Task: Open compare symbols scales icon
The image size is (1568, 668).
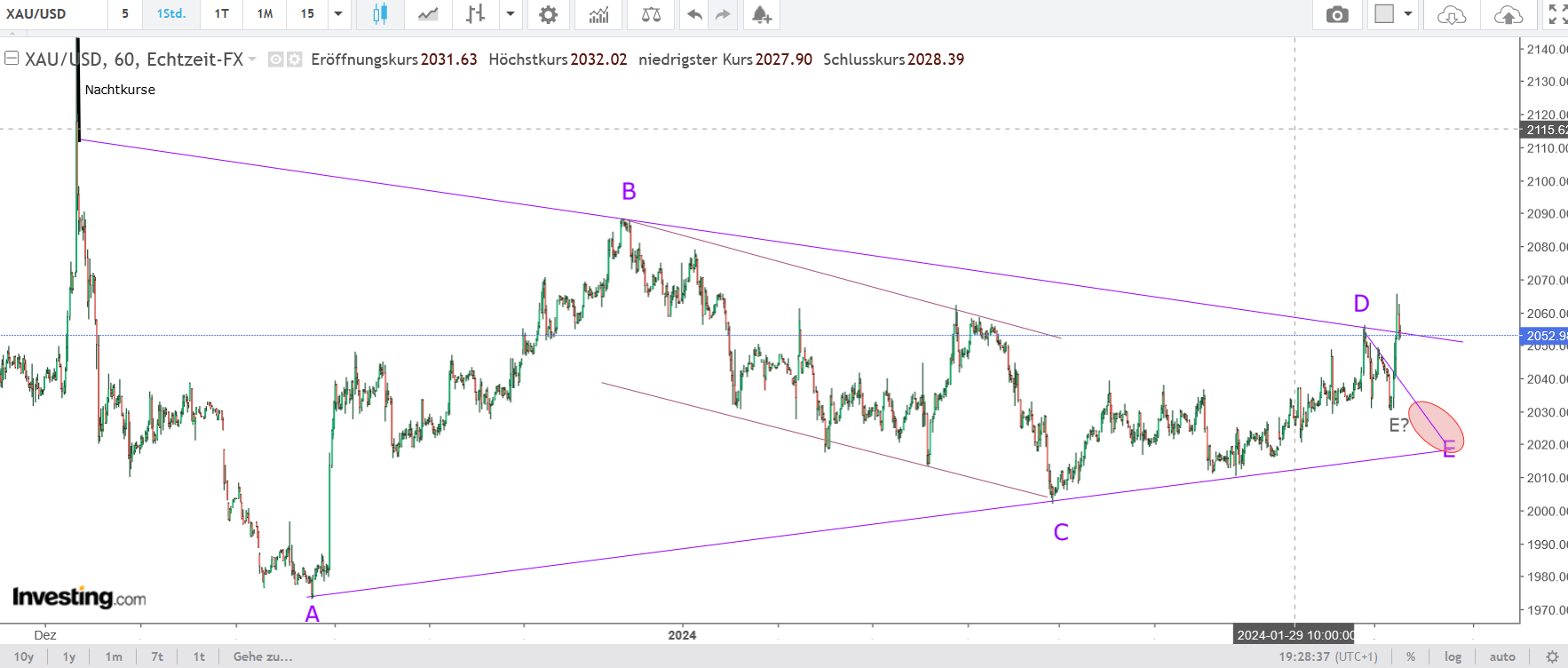Action: tap(651, 14)
